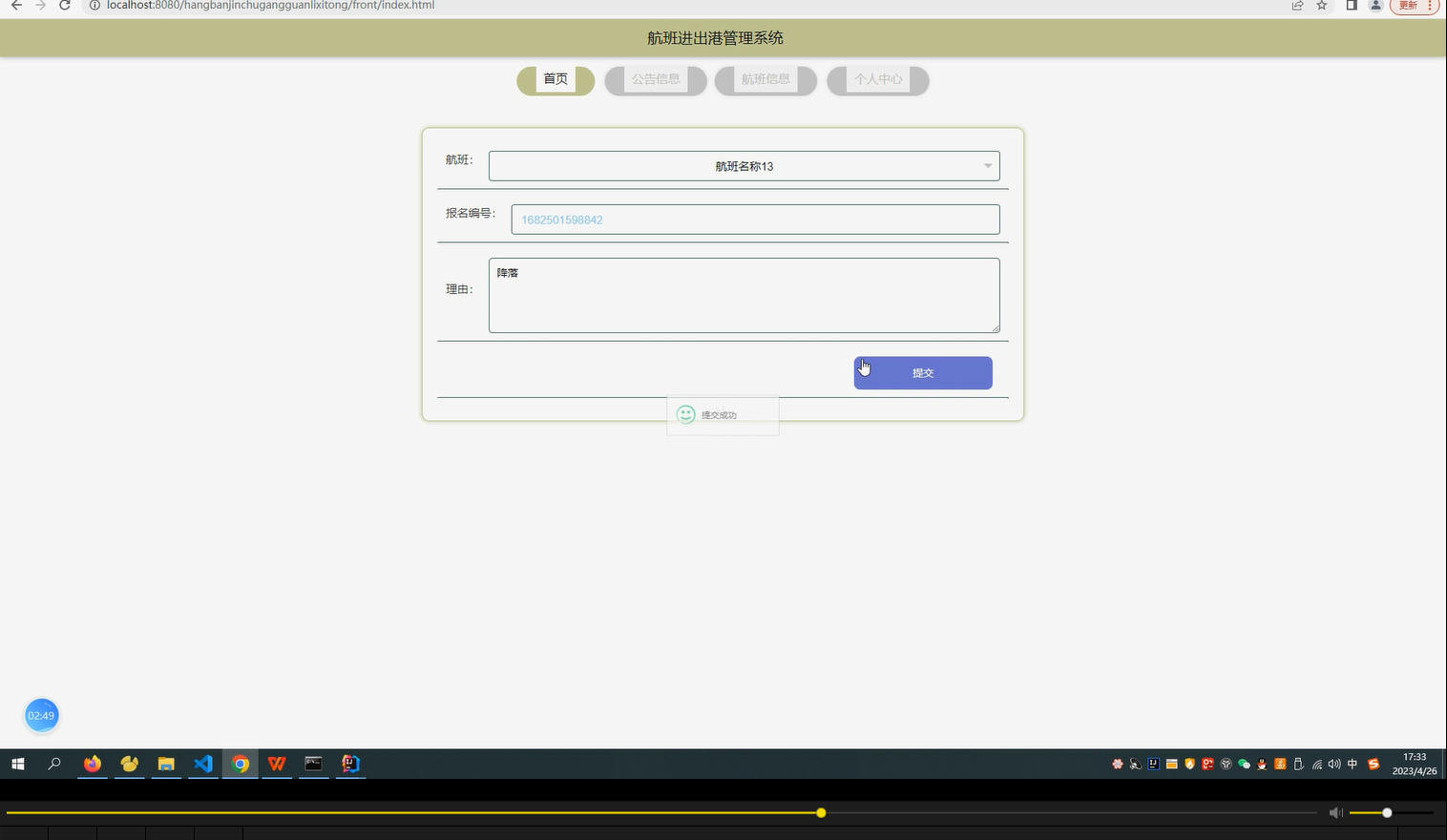Image resolution: width=1447 pixels, height=840 pixels.
Task: Adjust the video player volume slider
Action: pos(1392,813)
